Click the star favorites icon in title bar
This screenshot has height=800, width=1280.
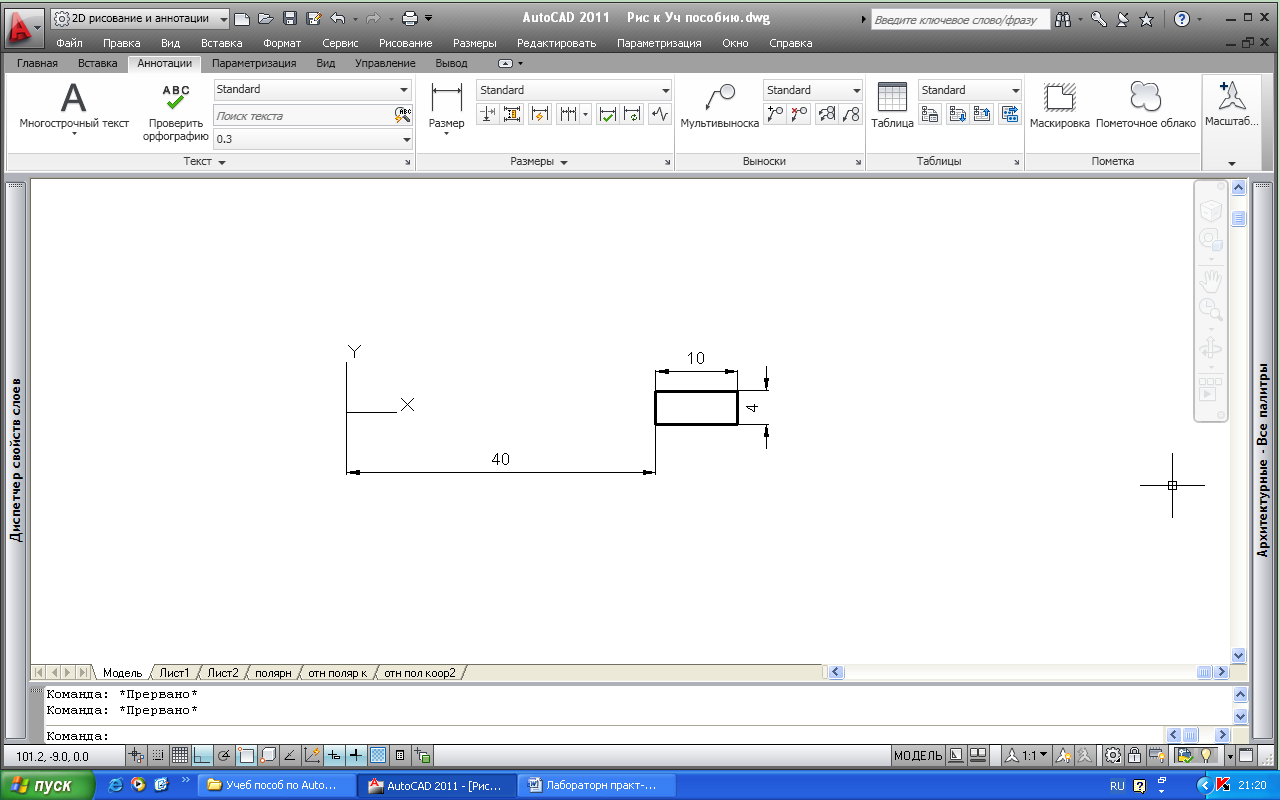tap(1146, 19)
